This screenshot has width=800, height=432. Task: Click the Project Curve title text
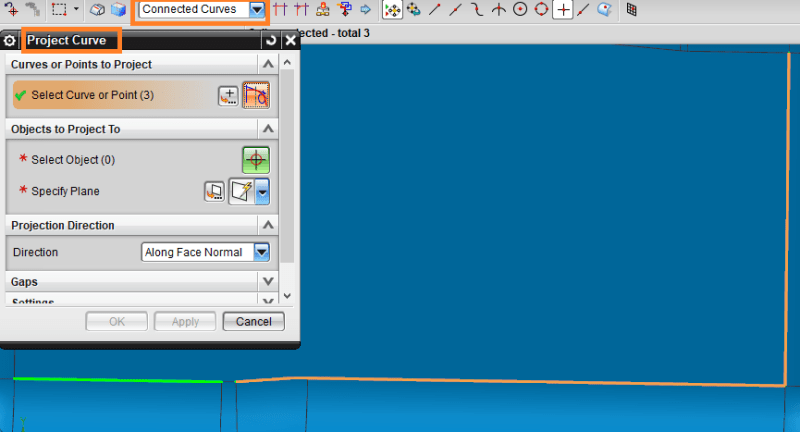pos(66,40)
